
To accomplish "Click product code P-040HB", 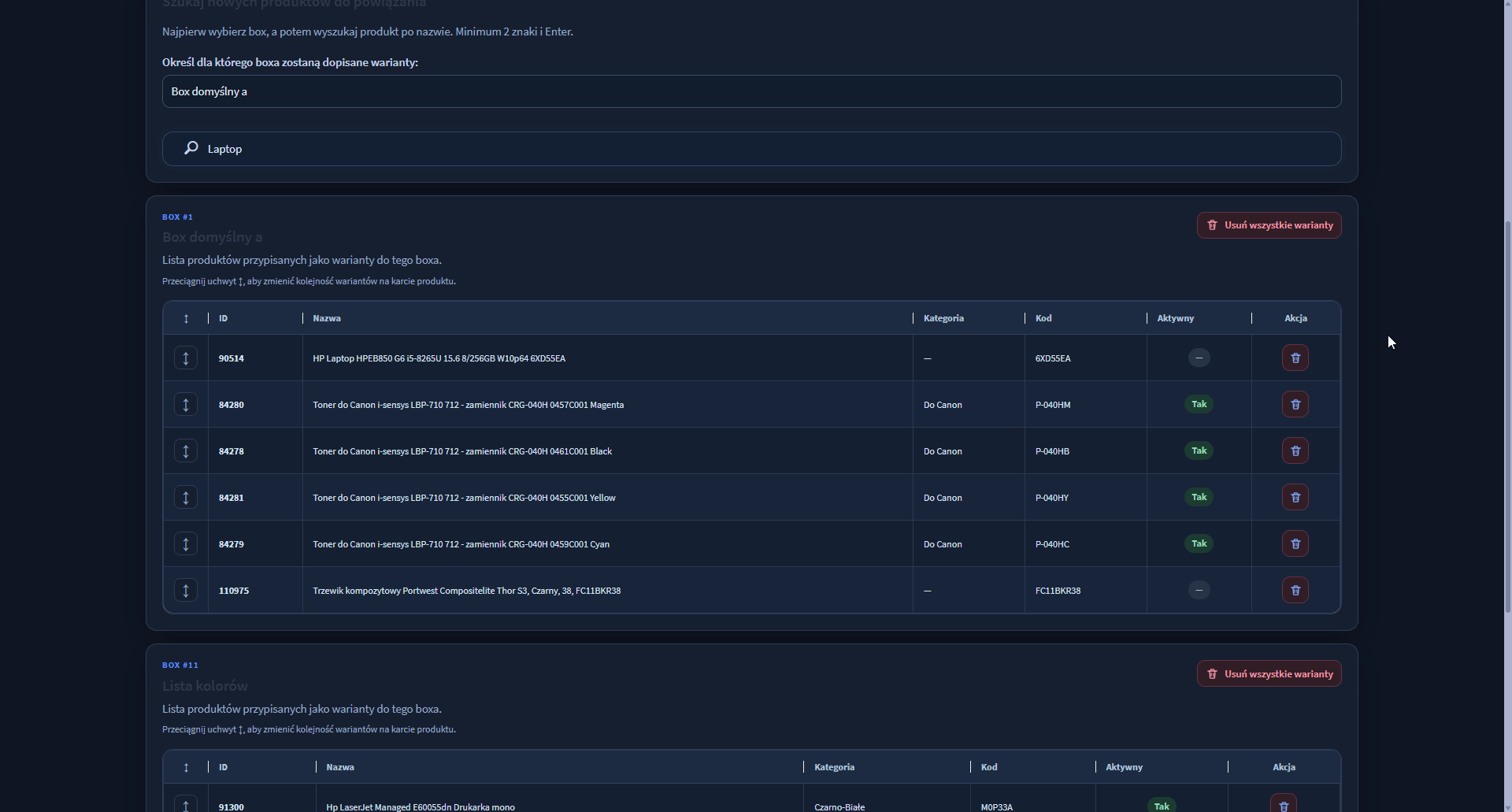I will 1052,451.
